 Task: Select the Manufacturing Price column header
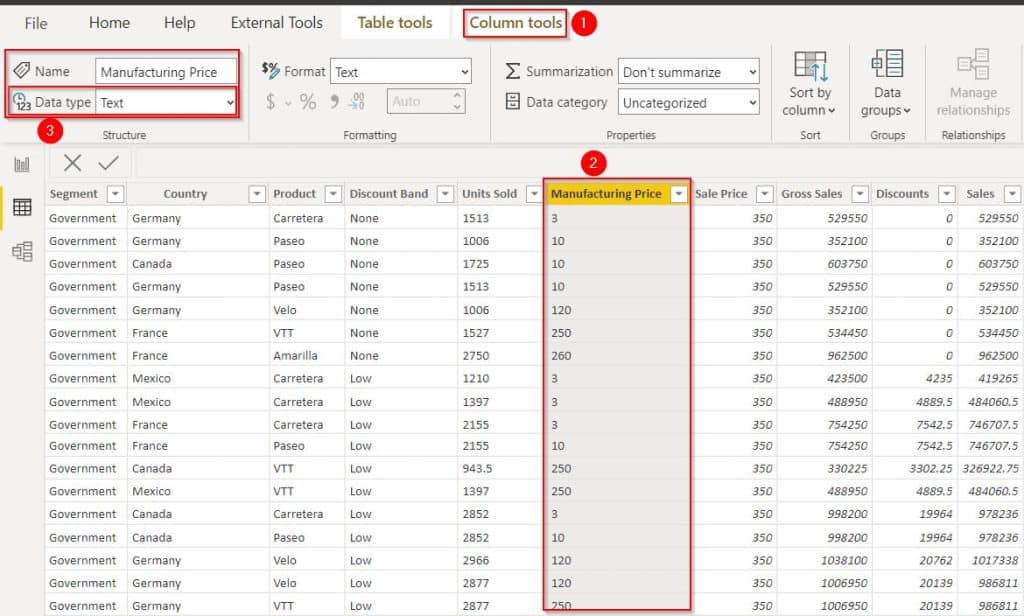606,194
